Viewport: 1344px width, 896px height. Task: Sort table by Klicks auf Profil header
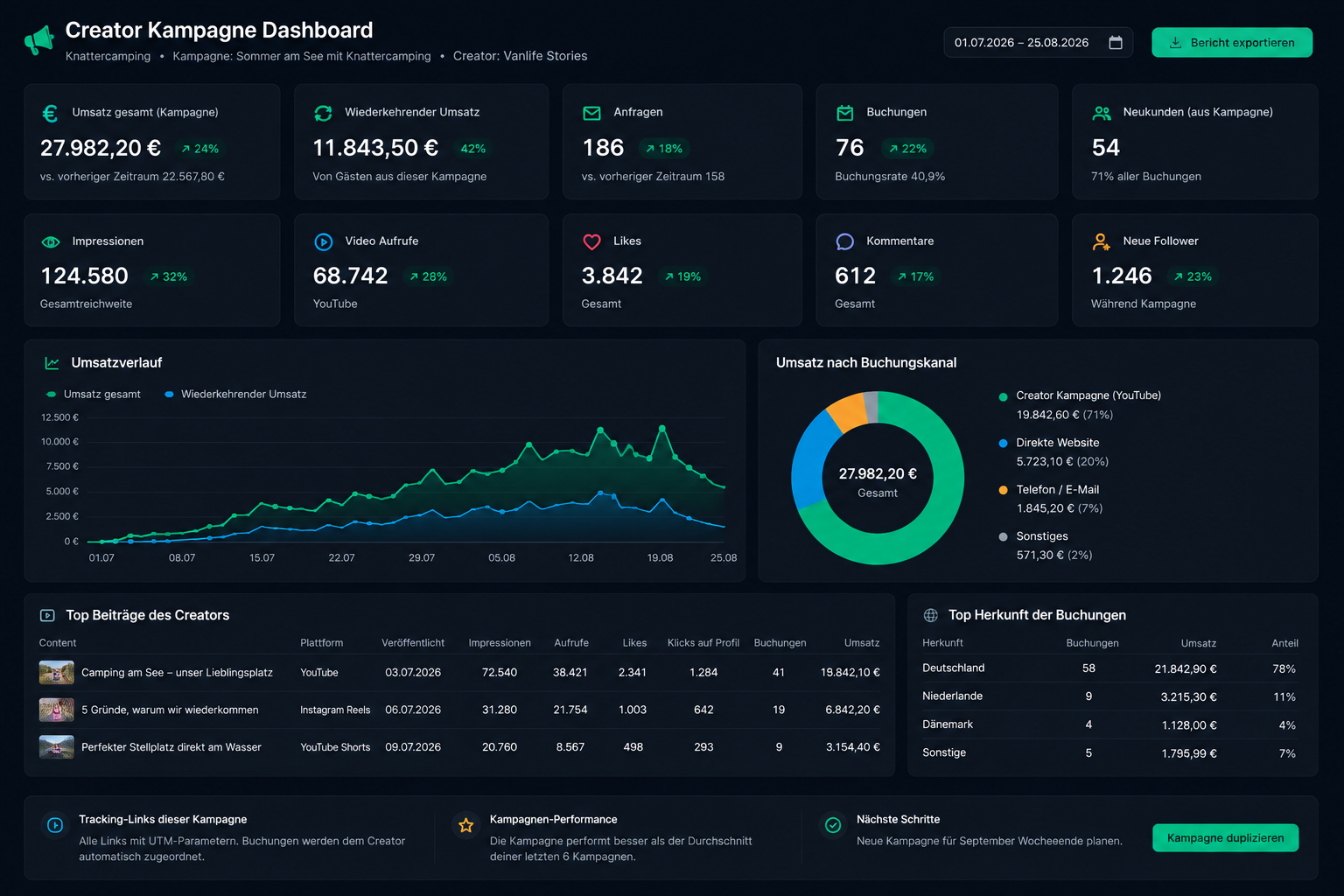point(703,643)
